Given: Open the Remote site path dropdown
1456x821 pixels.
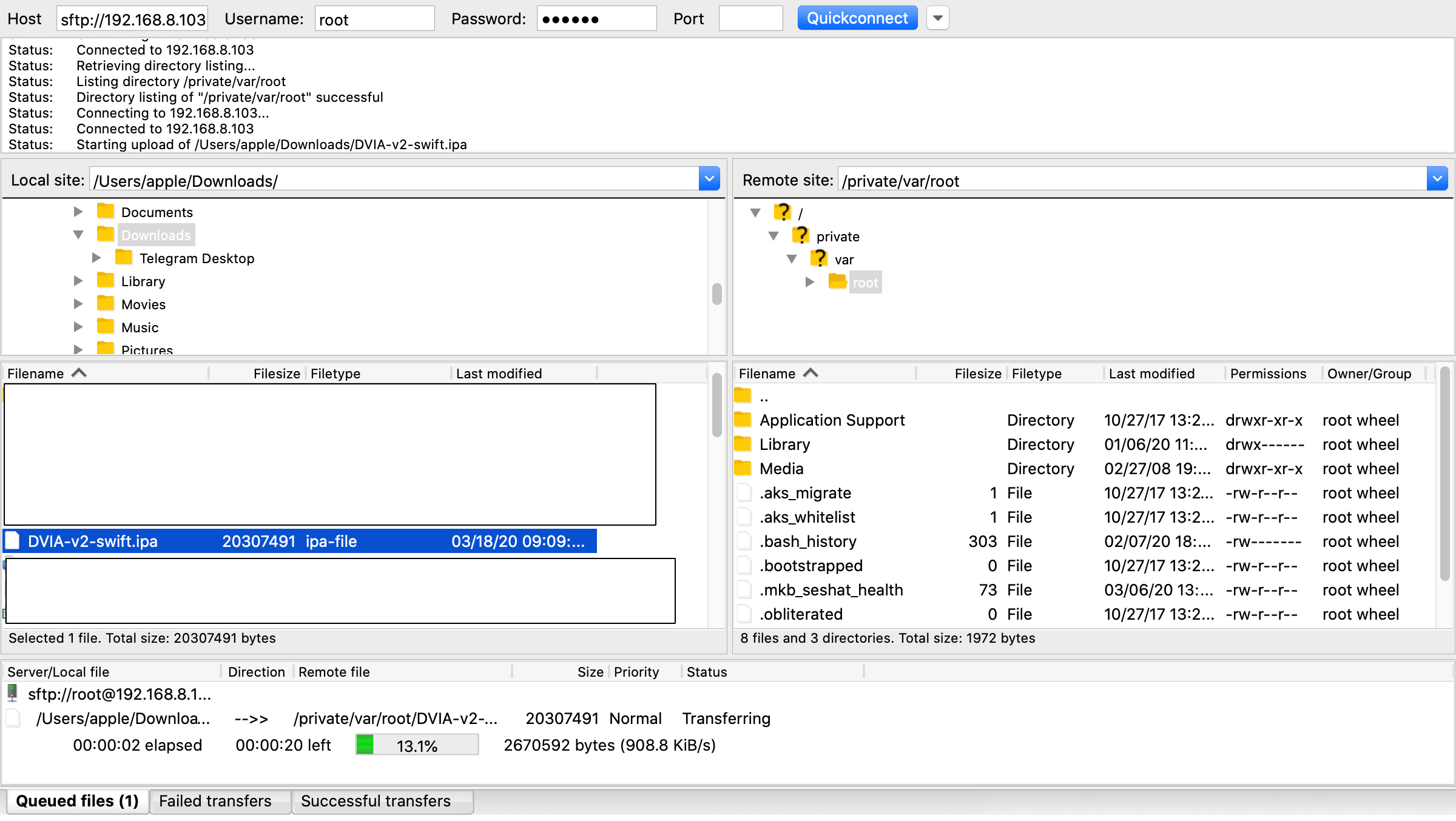Looking at the screenshot, I should point(1437,179).
